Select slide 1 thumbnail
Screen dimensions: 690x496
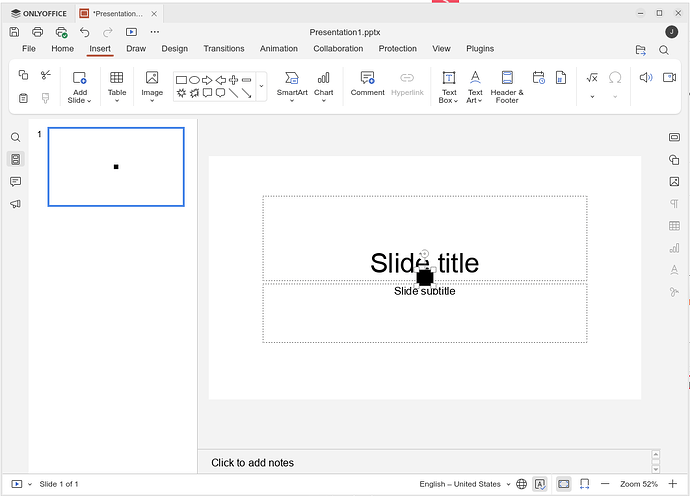pyautogui.click(x=116, y=167)
